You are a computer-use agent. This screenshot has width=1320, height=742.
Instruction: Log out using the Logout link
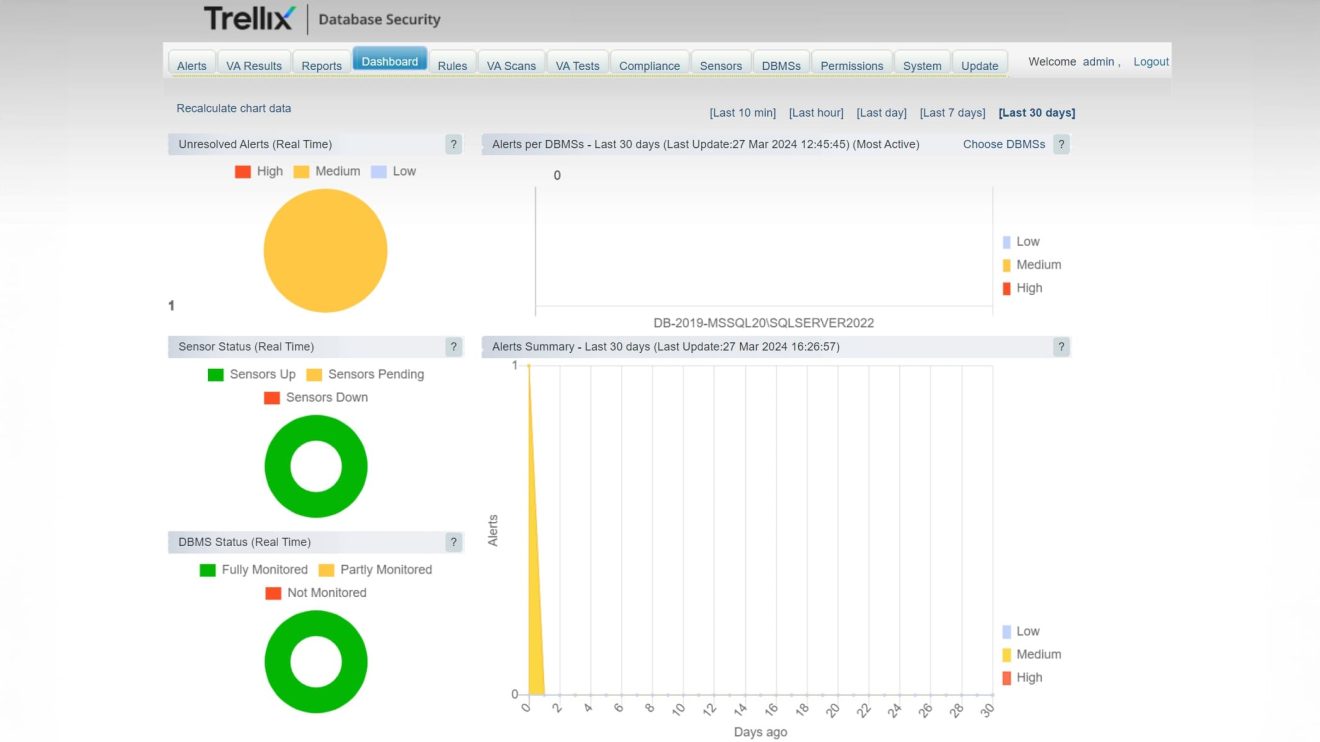click(1150, 62)
